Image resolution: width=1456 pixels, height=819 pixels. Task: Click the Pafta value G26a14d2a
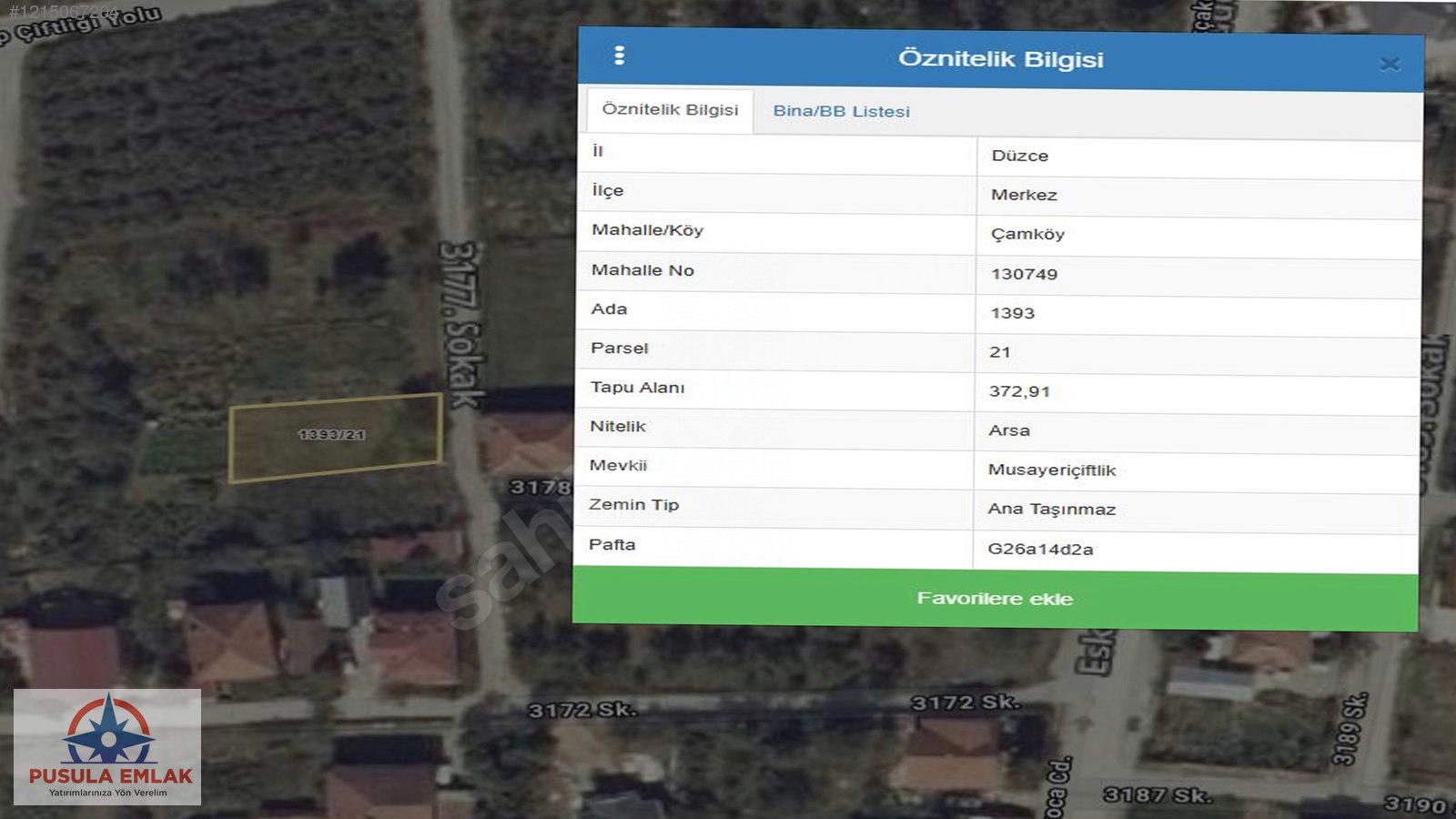coord(1040,549)
